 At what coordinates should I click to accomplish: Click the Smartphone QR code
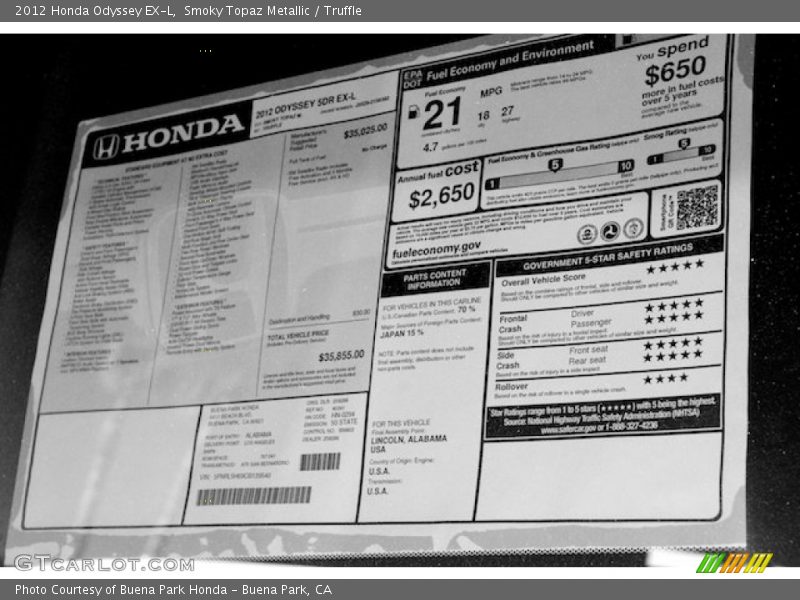(697, 207)
